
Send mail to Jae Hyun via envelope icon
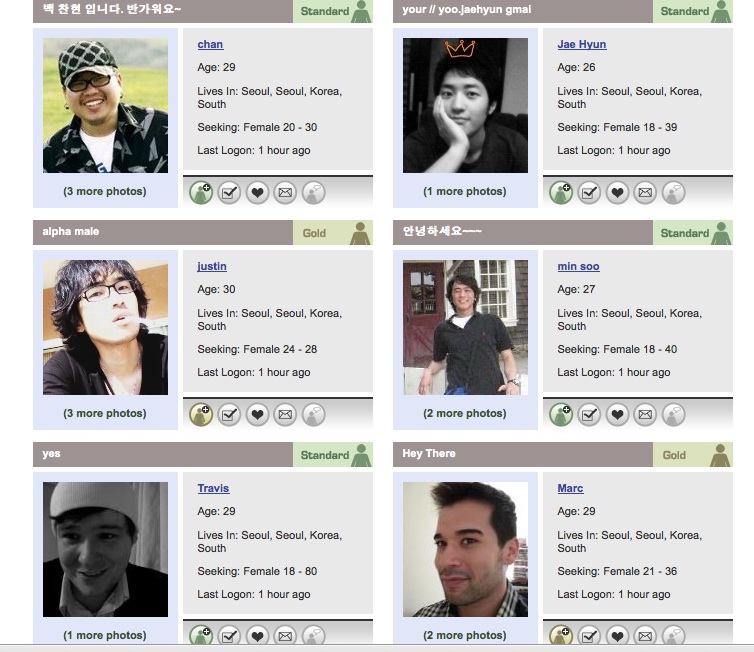coord(645,193)
